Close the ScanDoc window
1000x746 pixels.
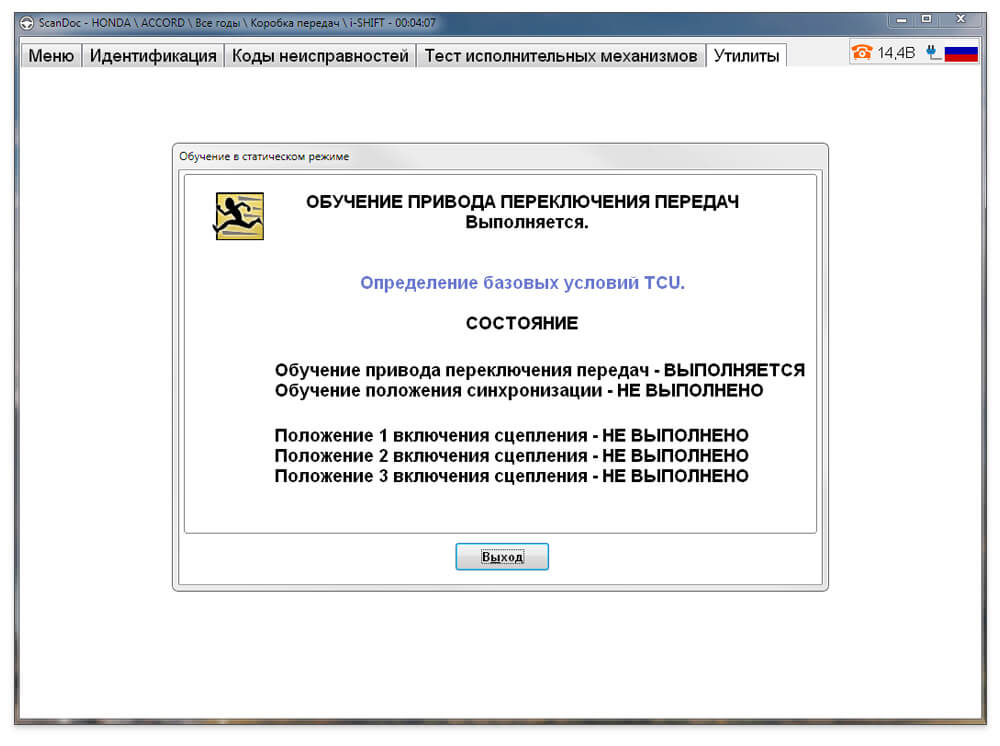961,20
